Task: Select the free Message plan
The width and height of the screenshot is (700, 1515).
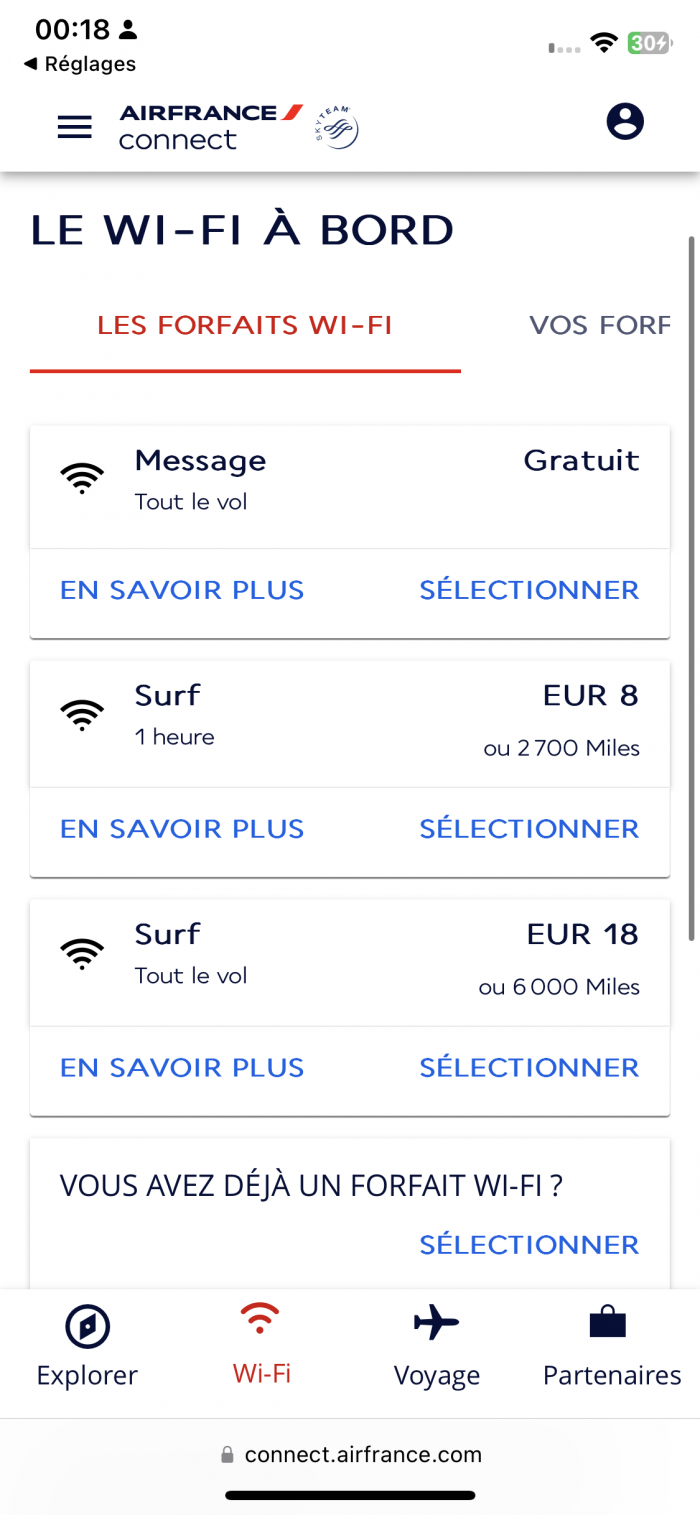Action: (x=529, y=590)
